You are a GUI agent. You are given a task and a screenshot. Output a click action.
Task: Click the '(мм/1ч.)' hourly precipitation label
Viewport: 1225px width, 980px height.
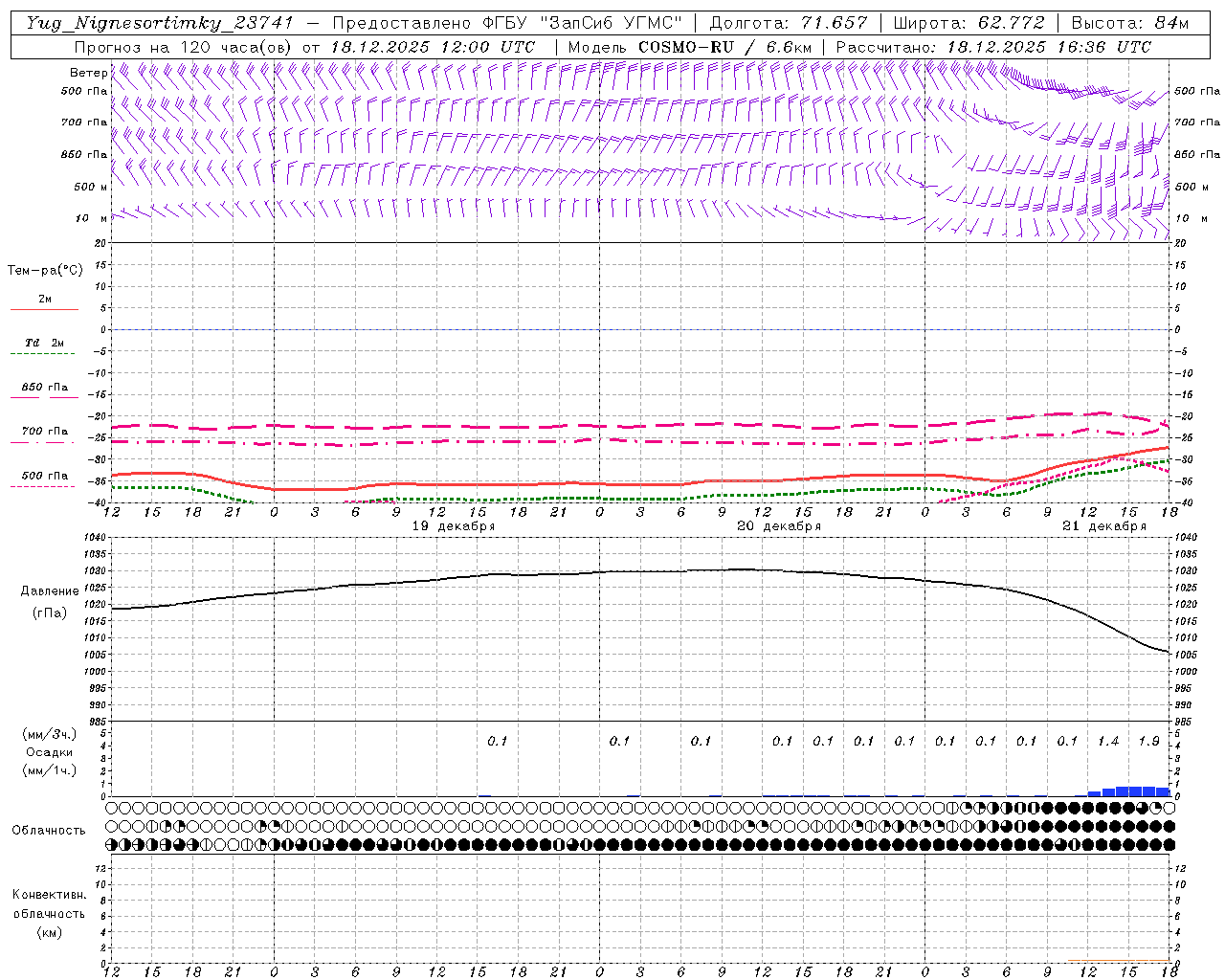(x=50, y=770)
